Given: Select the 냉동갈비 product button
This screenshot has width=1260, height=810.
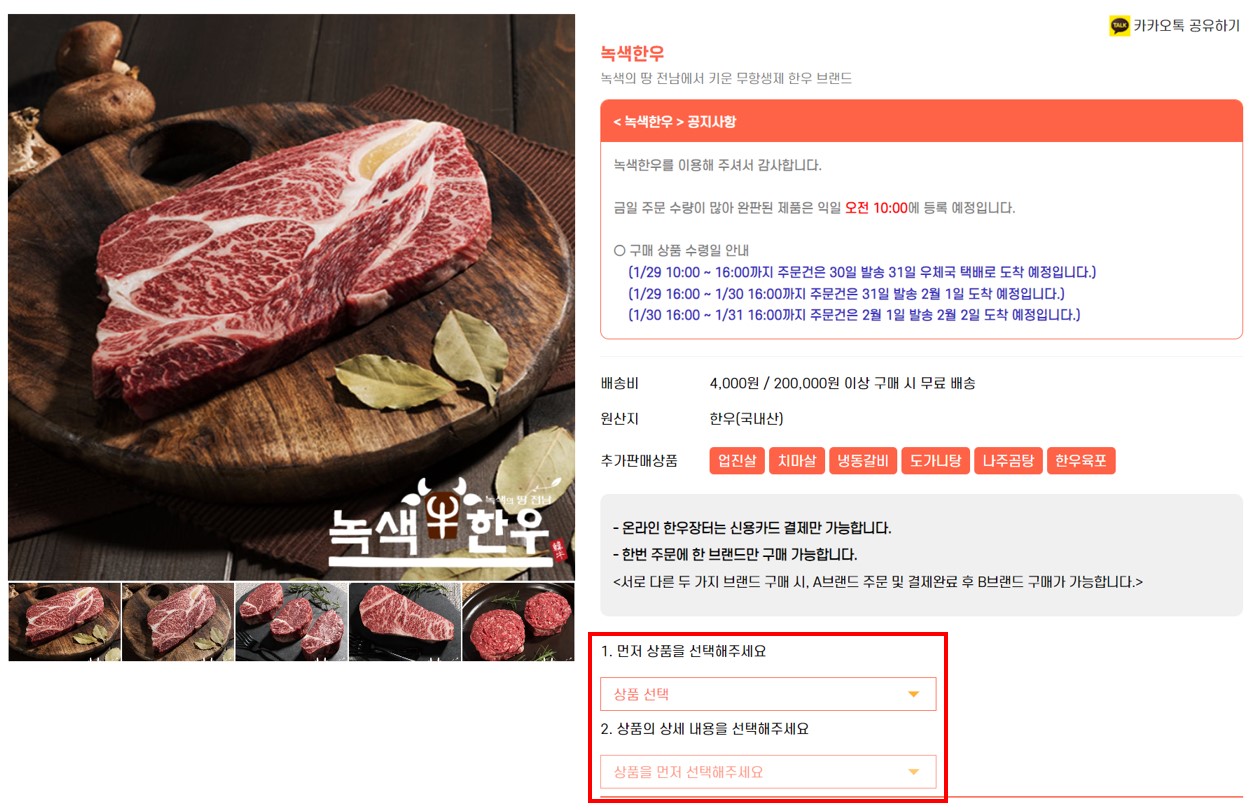Looking at the screenshot, I should pos(863,461).
